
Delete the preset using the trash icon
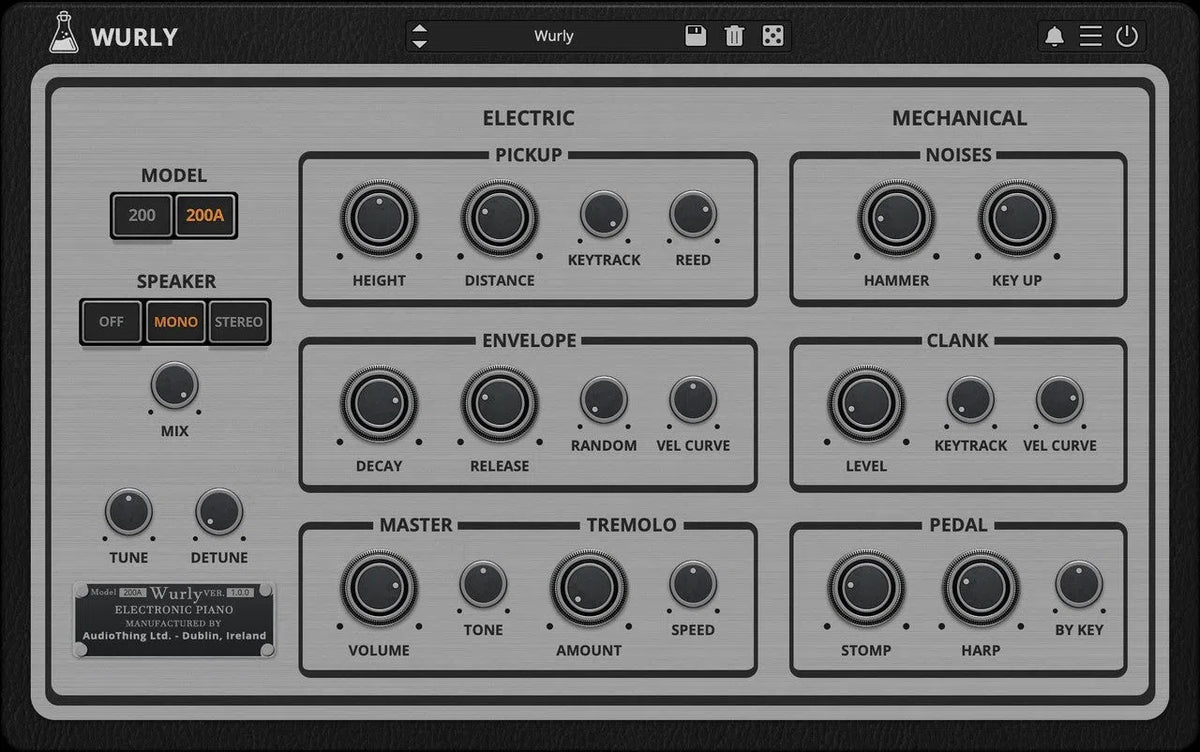[x=734, y=35]
